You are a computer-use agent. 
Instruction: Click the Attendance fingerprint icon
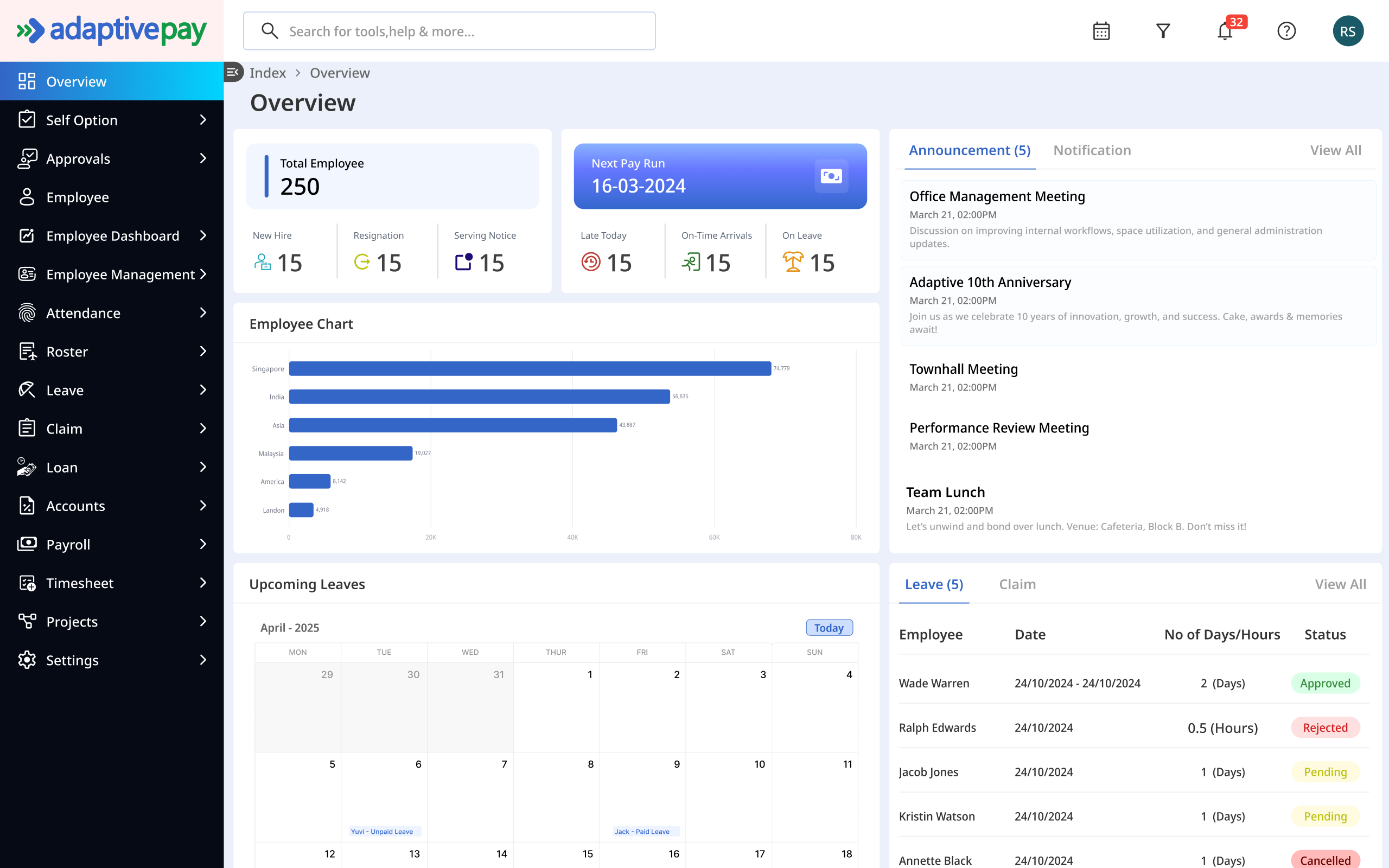point(27,313)
